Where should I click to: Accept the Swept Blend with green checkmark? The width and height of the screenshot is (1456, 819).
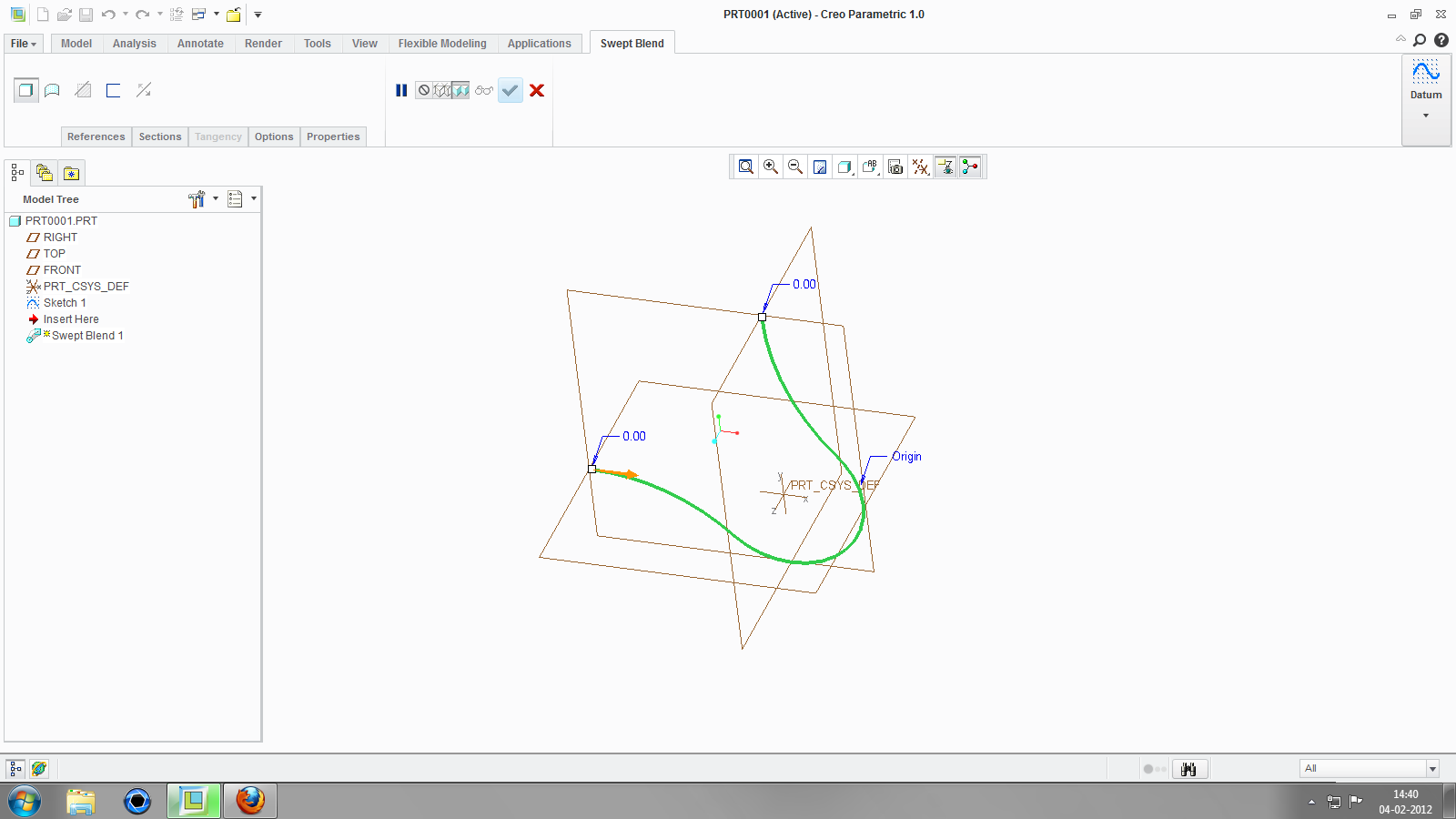coord(511,90)
